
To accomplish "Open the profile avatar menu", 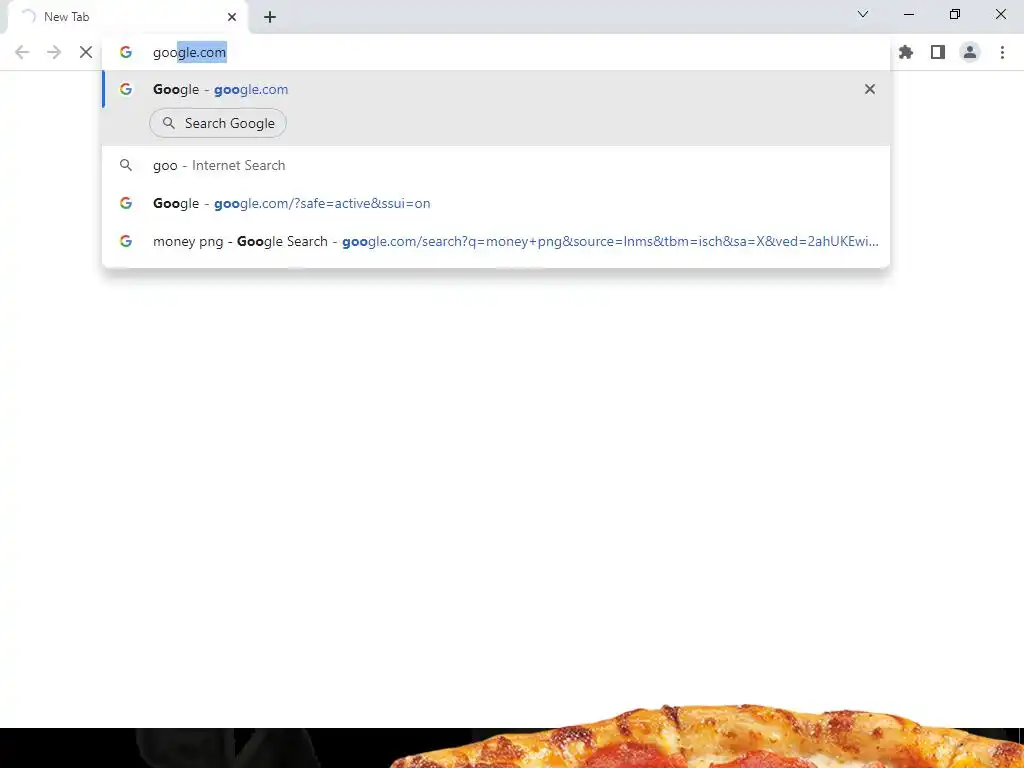I will [970, 52].
